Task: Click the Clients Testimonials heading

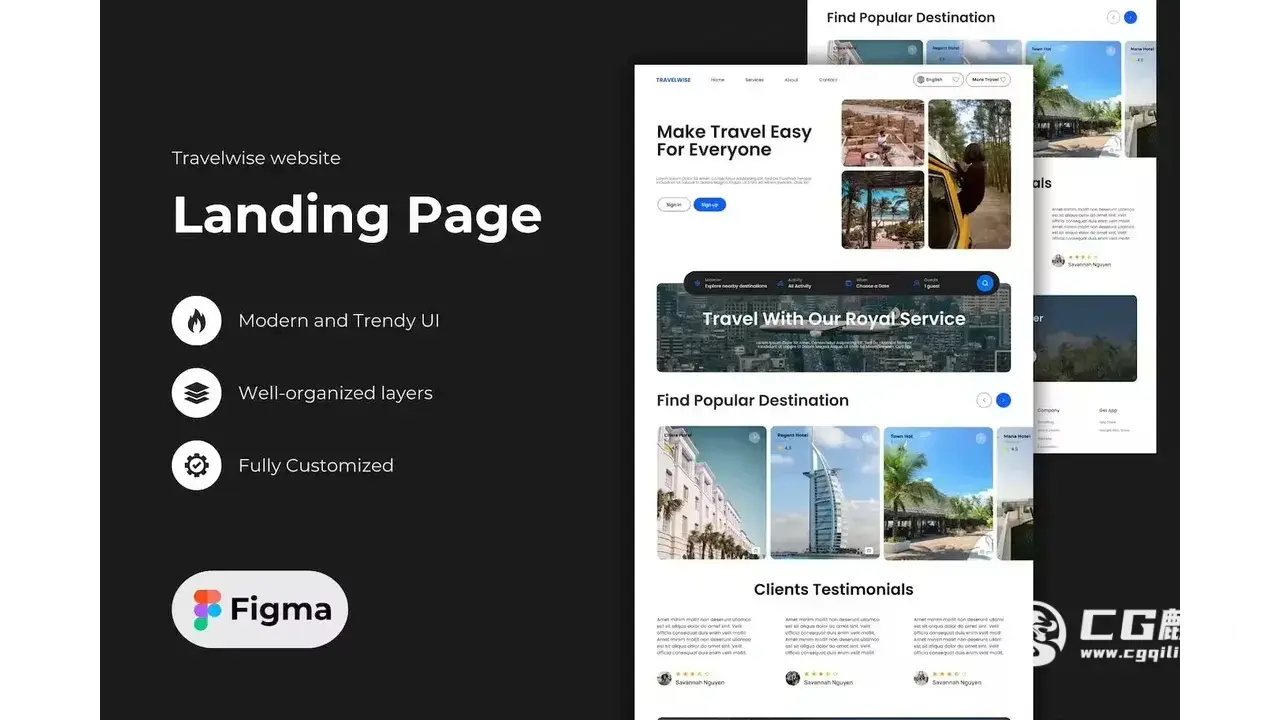Action: click(x=834, y=589)
